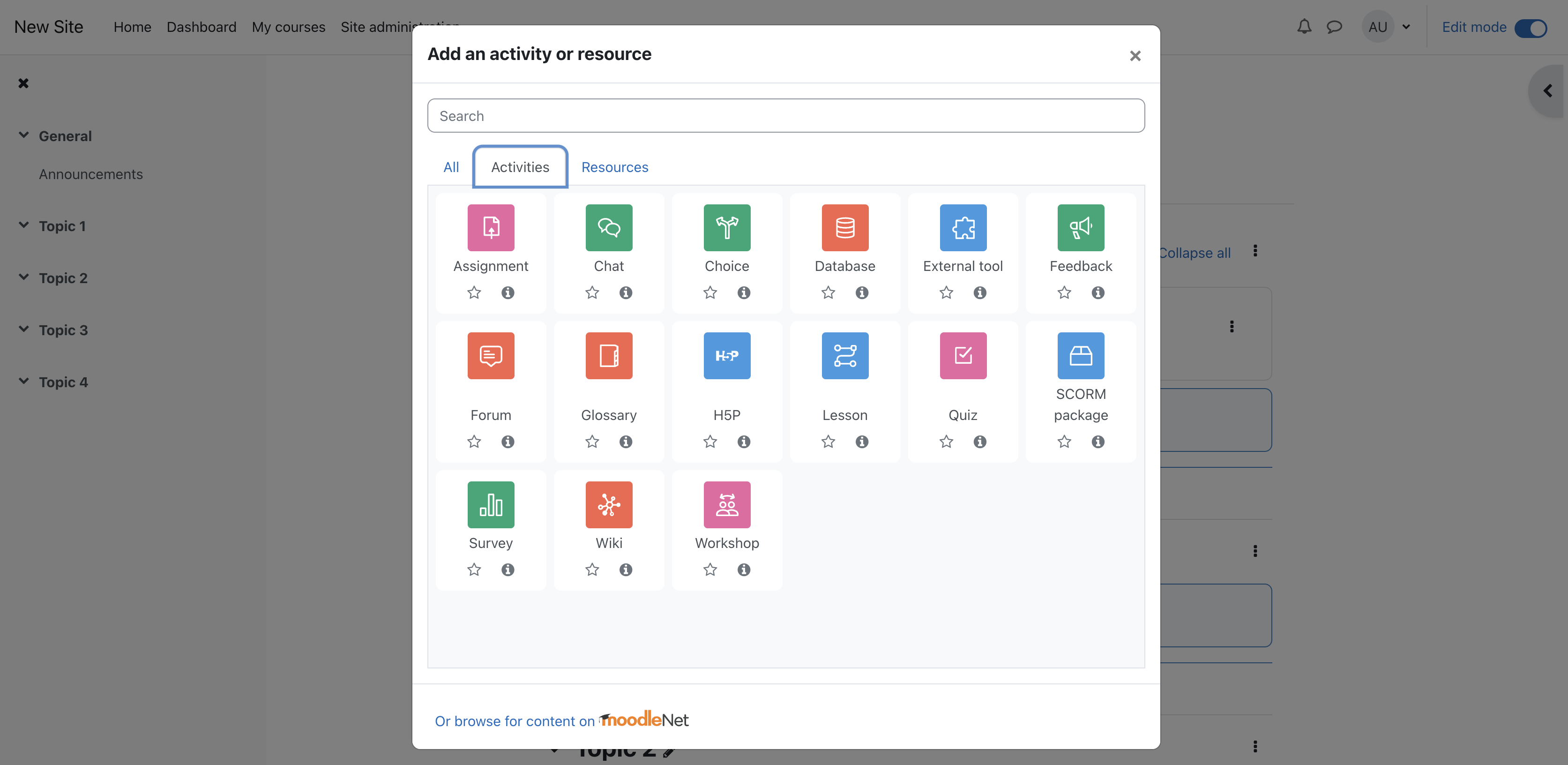The height and width of the screenshot is (765, 1568).
Task: Select the Wiki activity icon
Action: click(609, 505)
